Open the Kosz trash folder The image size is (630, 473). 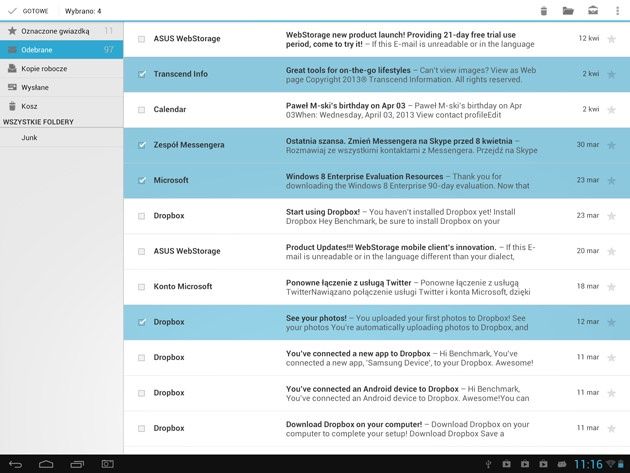click(61, 106)
